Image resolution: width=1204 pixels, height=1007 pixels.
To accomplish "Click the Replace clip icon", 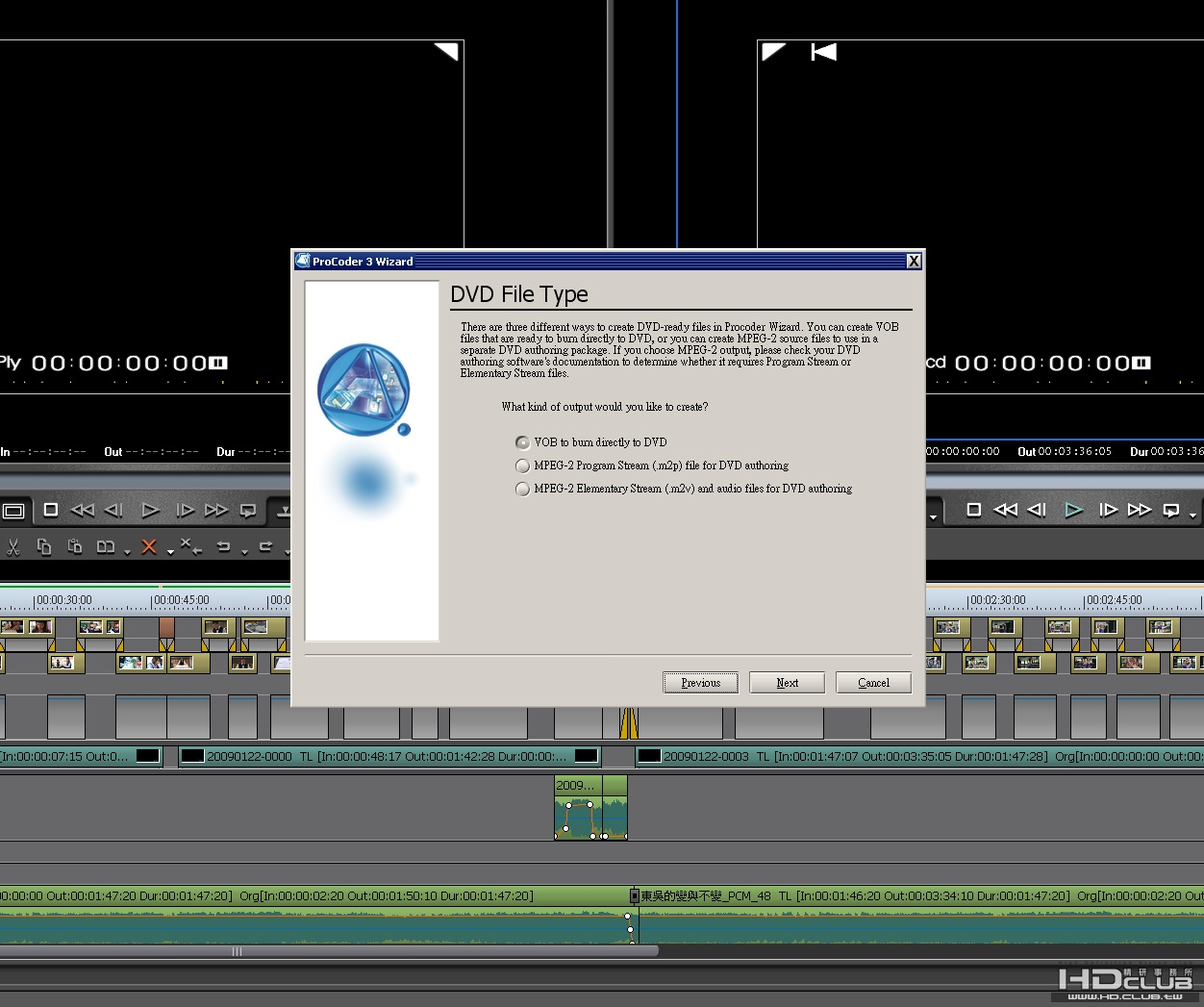I will click(106, 546).
